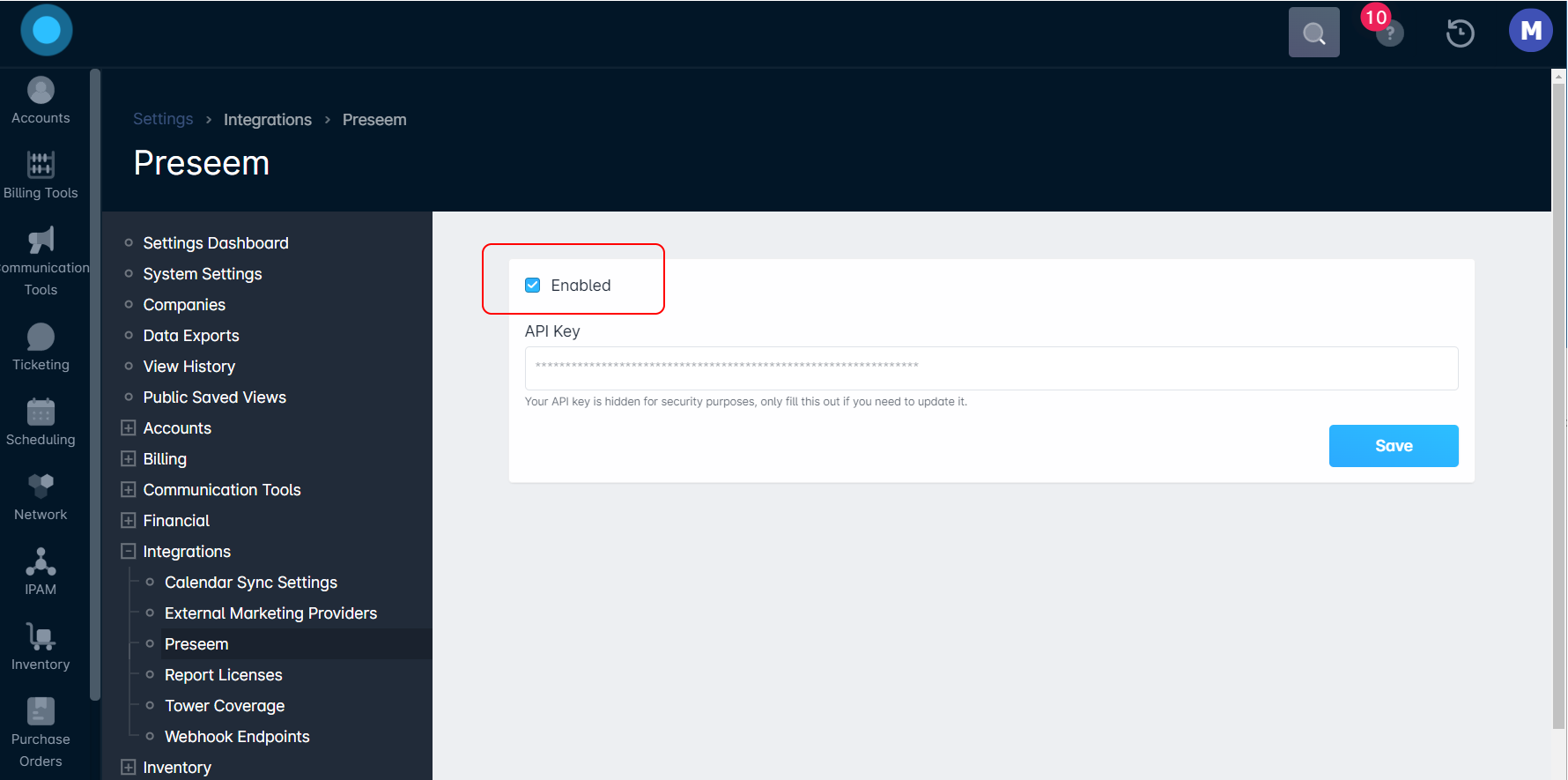
Task: Open Webhook Endpoints entry
Action: tap(237, 736)
